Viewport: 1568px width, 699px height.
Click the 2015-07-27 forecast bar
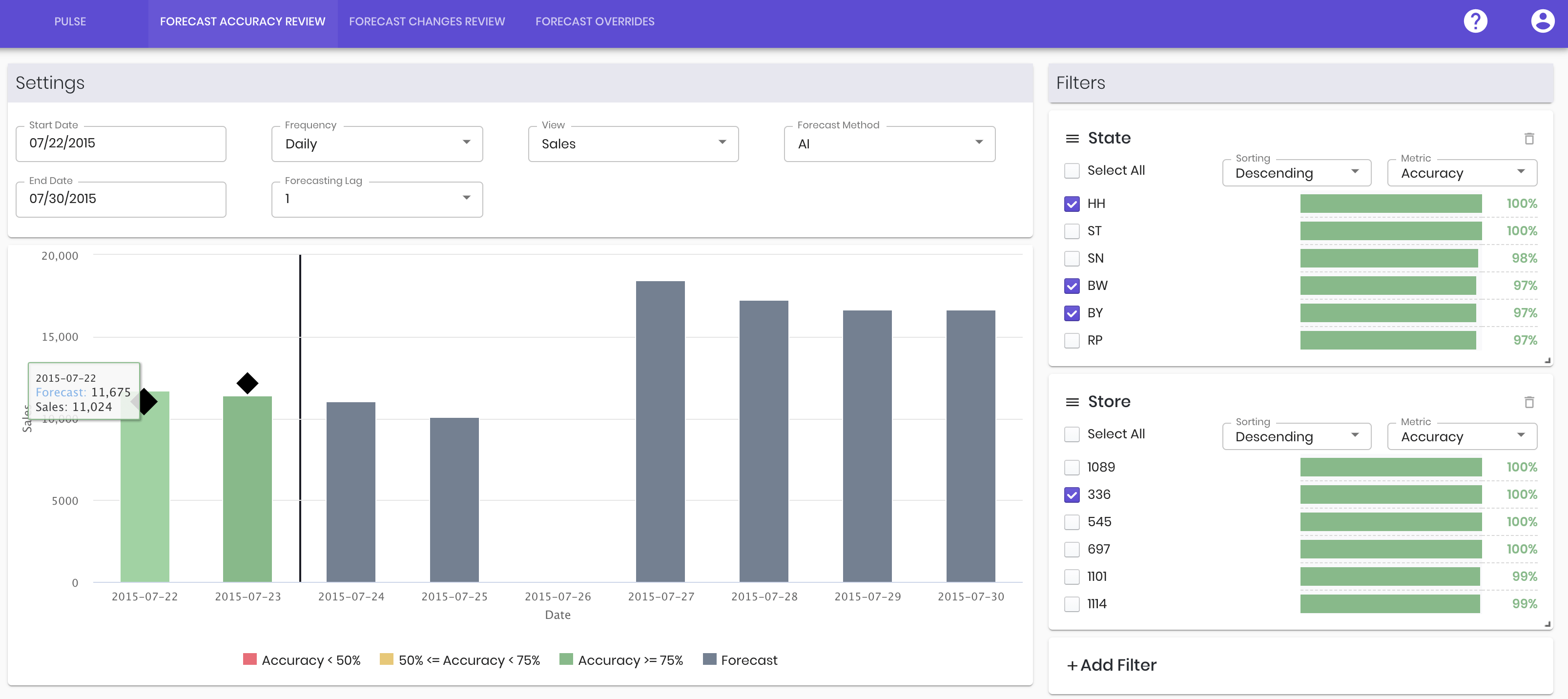[660, 431]
